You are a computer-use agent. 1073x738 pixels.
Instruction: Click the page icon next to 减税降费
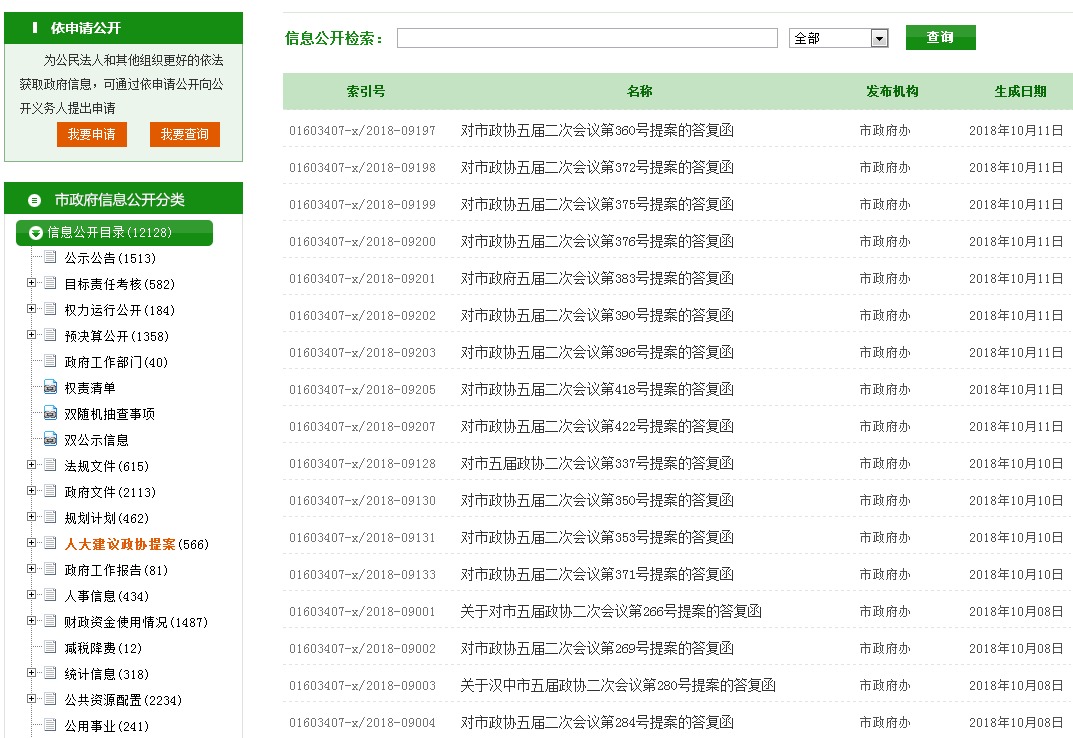(x=50, y=648)
